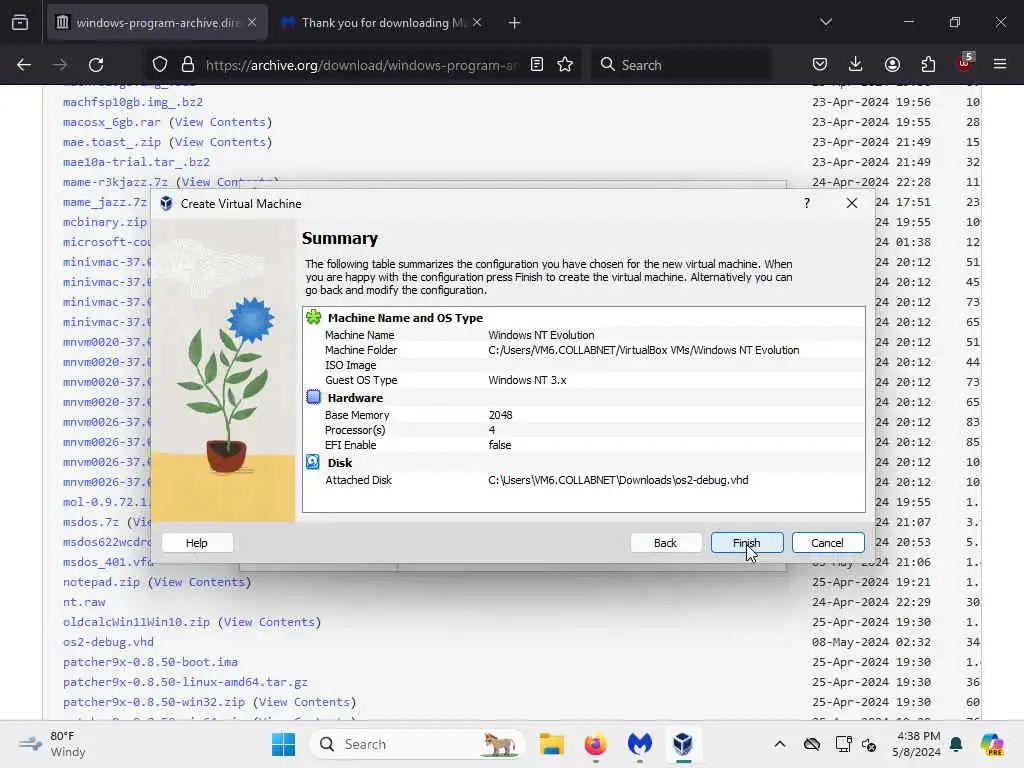
Task: Cancel the Create Virtual Machine dialog
Action: coord(827,543)
